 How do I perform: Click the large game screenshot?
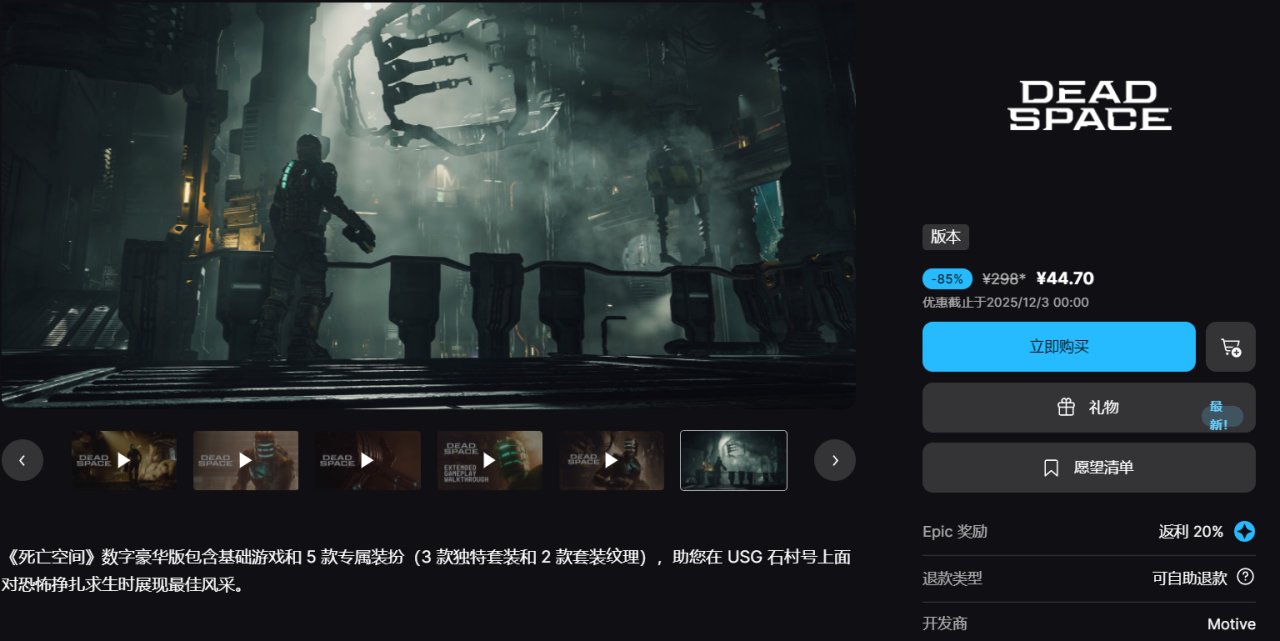click(x=428, y=205)
